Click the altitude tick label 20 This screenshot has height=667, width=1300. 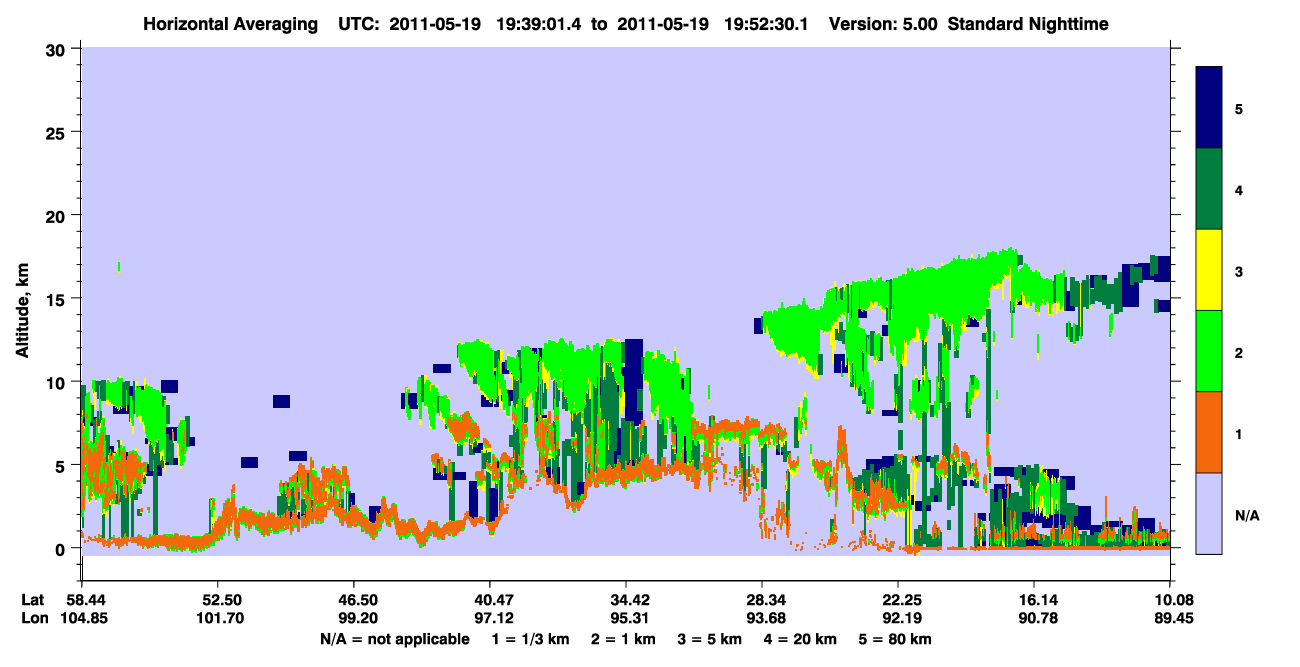tap(58, 215)
